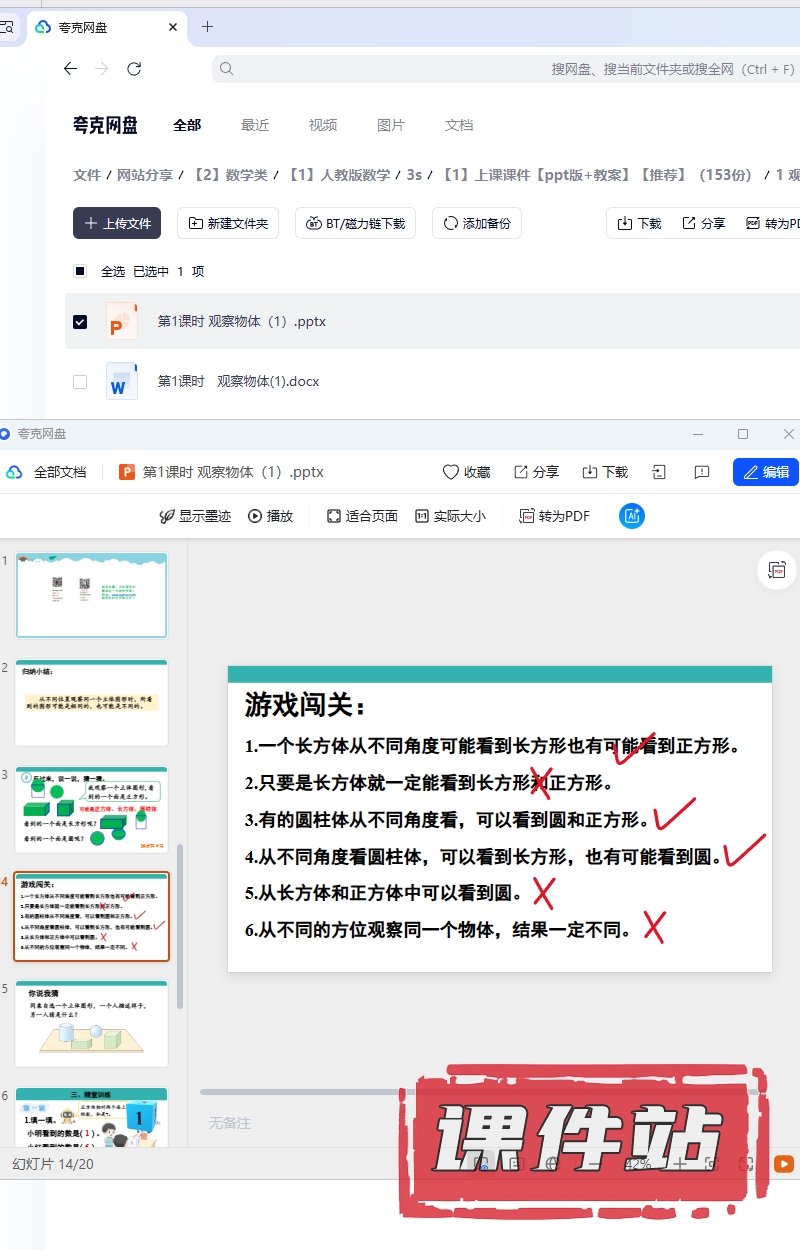Click the 收藏 heart icon
This screenshot has height=1250, width=800.
(x=466, y=472)
